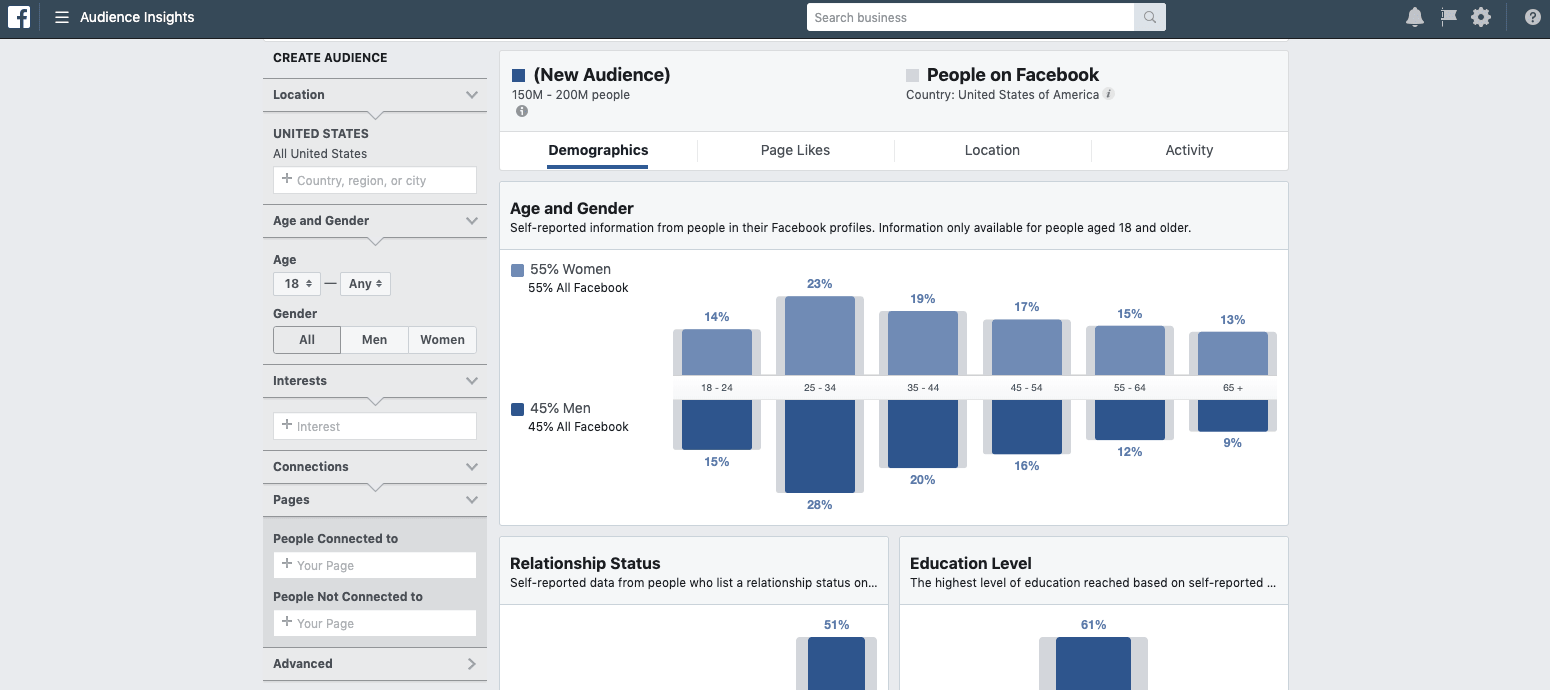Screen dimensions: 1550x690
Task: Click the info icon below the audience size
Action: pyautogui.click(x=521, y=111)
